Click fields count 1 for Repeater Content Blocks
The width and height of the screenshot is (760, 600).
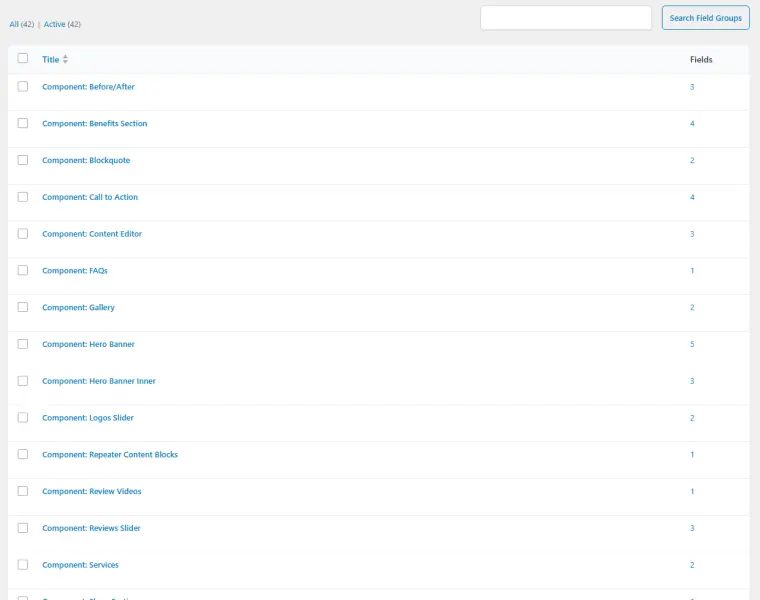(x=692, y=455)
